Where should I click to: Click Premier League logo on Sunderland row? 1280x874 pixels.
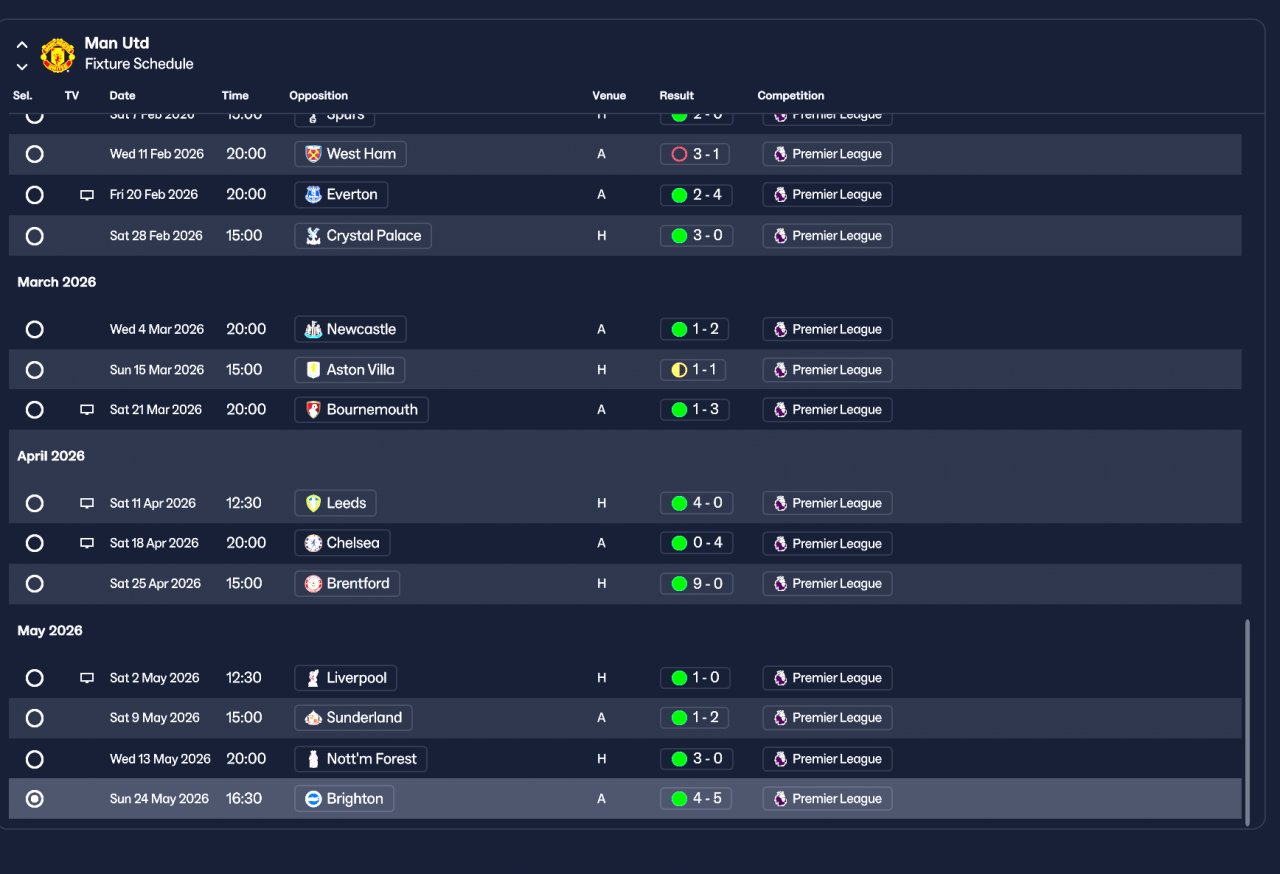(x=780, y=718)
